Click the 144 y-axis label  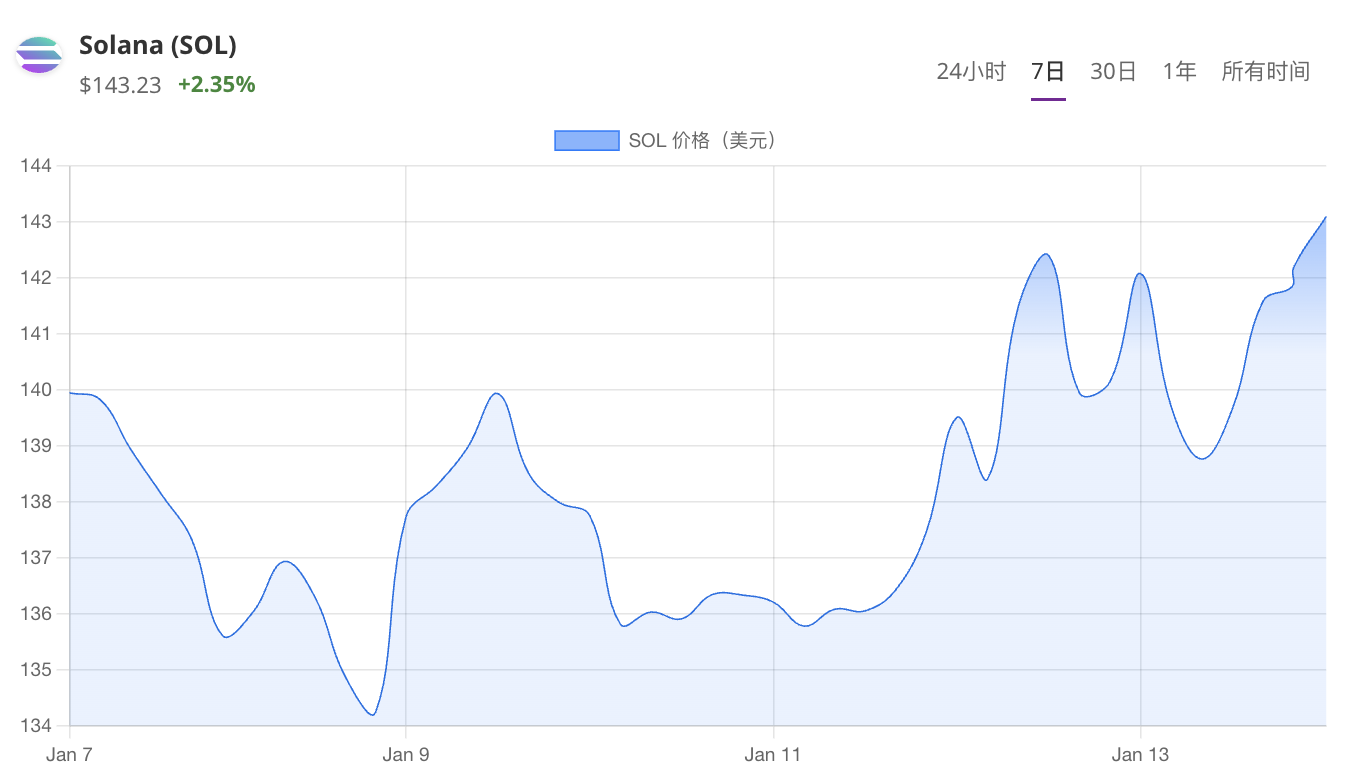(x=36, y=166)
